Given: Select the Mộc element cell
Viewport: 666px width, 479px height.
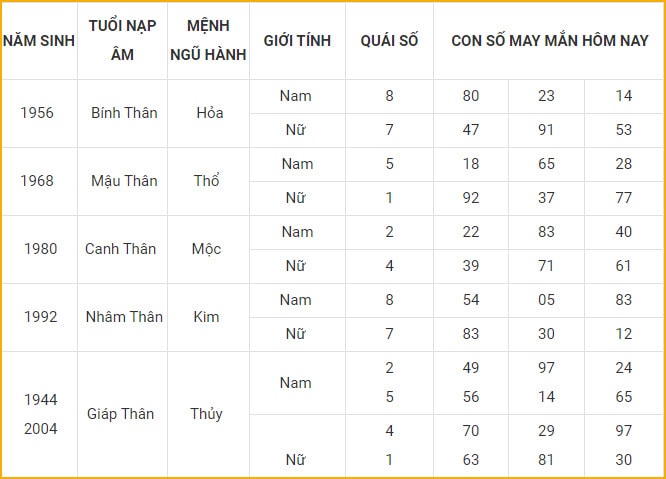Looking at the screenshot, I should point(208,249).
